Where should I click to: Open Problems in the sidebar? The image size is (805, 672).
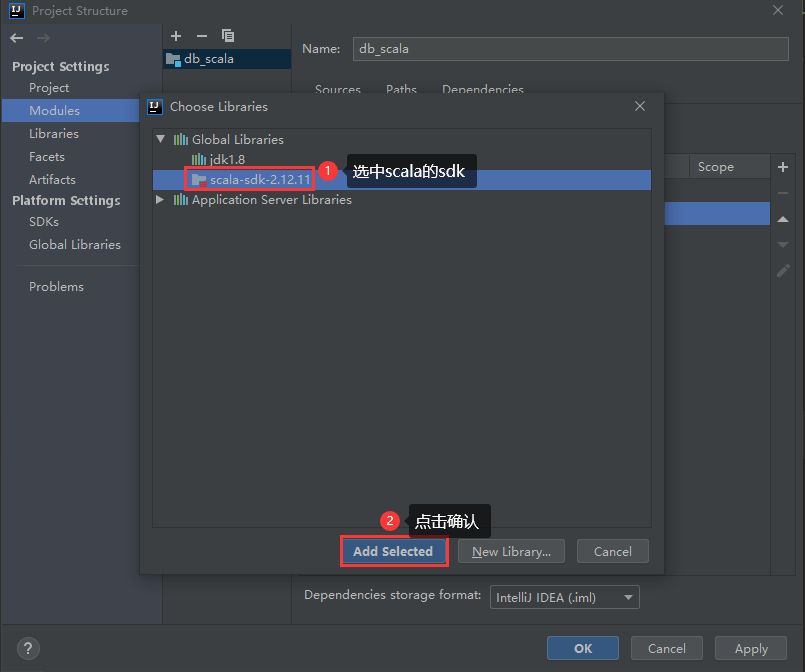point(56,286)
